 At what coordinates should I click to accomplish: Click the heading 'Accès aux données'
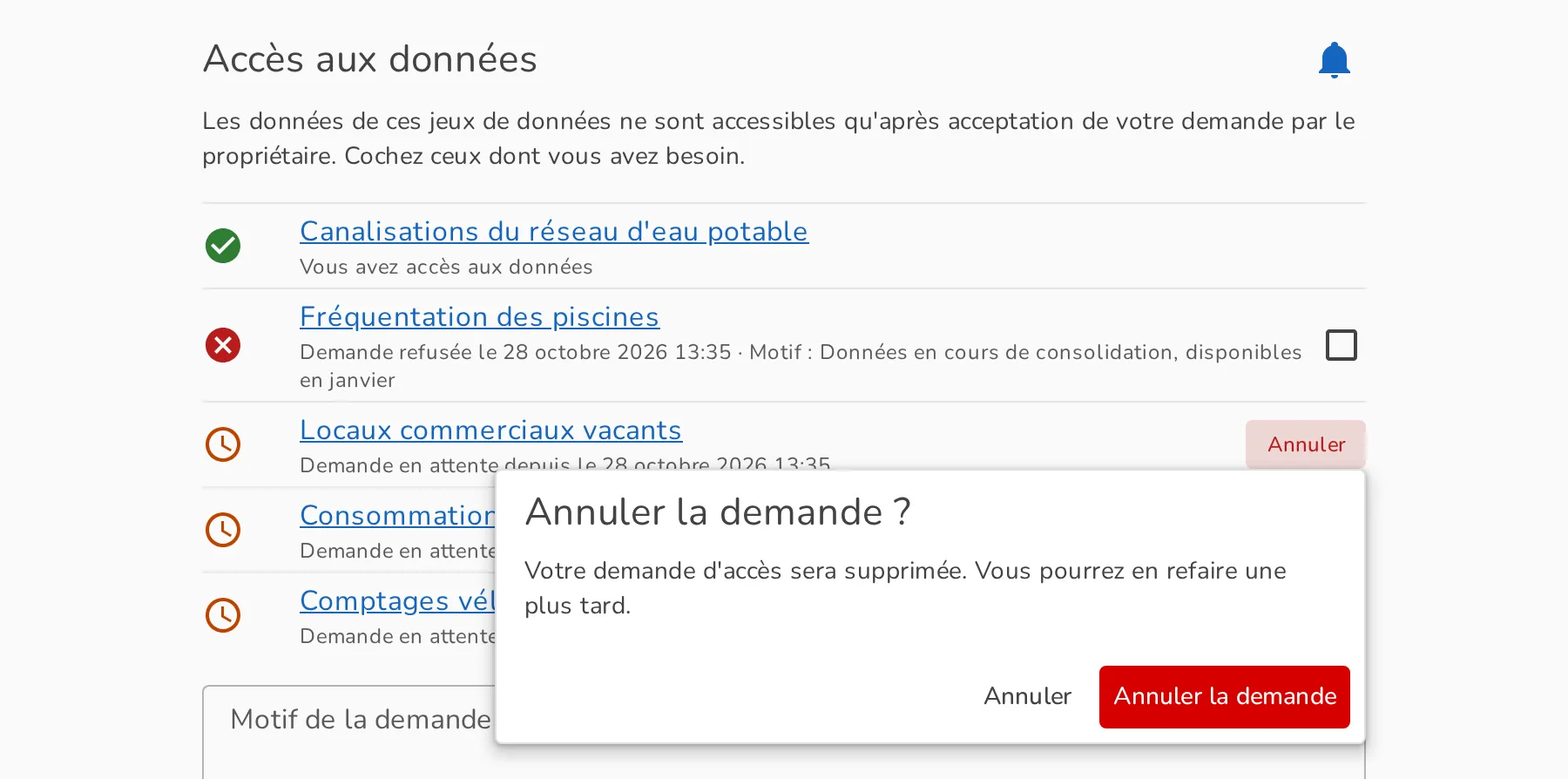coord(370,58)
